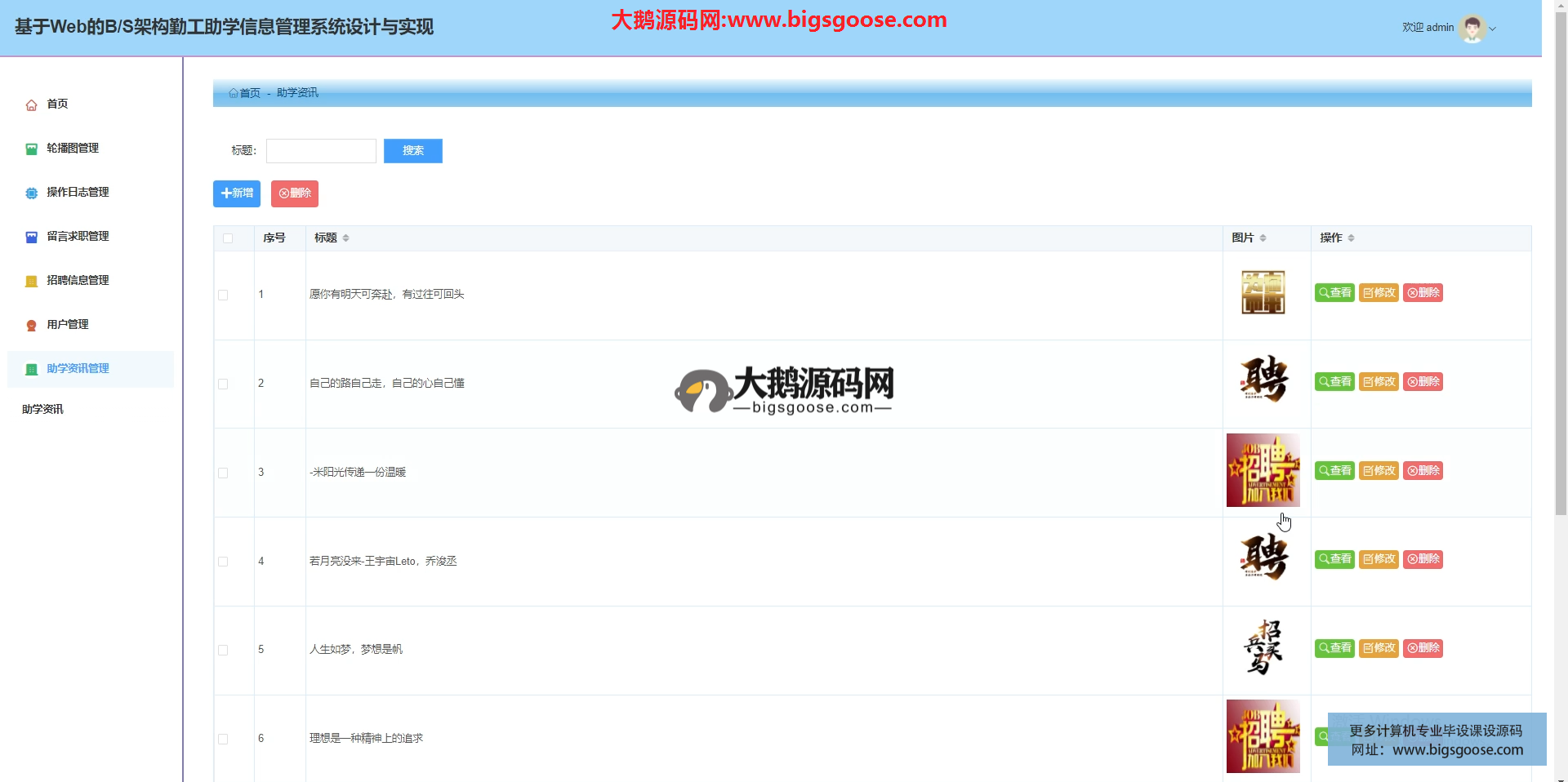Viewport: 1568px width, 782px height.
Task: Open the 助学资讯管理 menu item
Action: pos(78,369)
